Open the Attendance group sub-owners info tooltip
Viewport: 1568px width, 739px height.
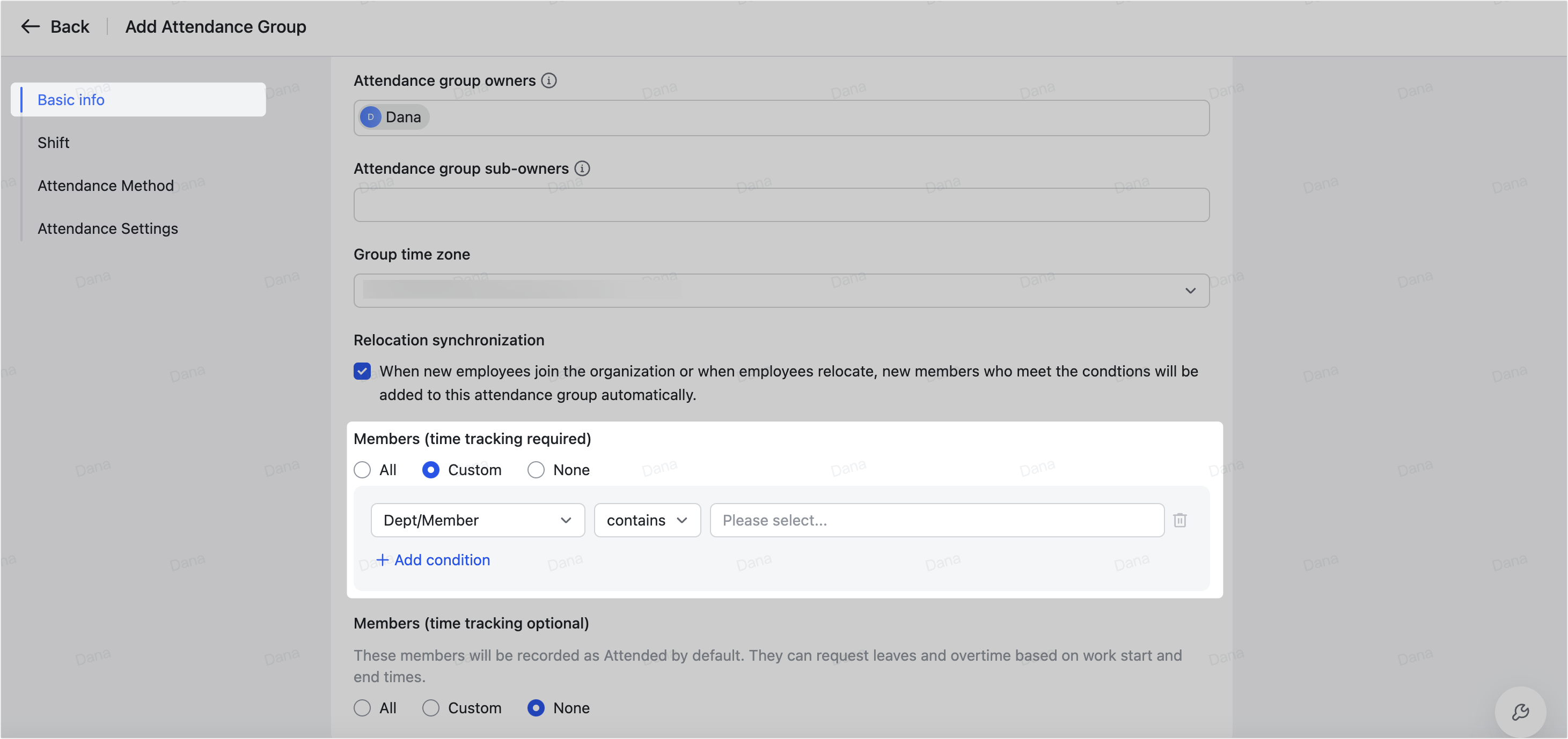pyautogui.click(x=582, y=168)
